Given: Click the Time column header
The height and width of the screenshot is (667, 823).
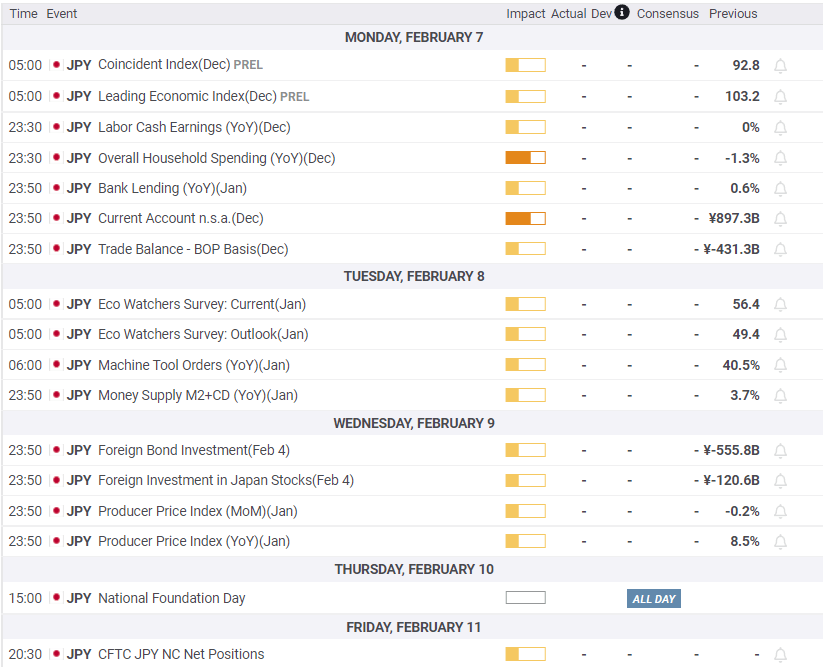Looking at the screenshot, I should click(x=23, y=14).
